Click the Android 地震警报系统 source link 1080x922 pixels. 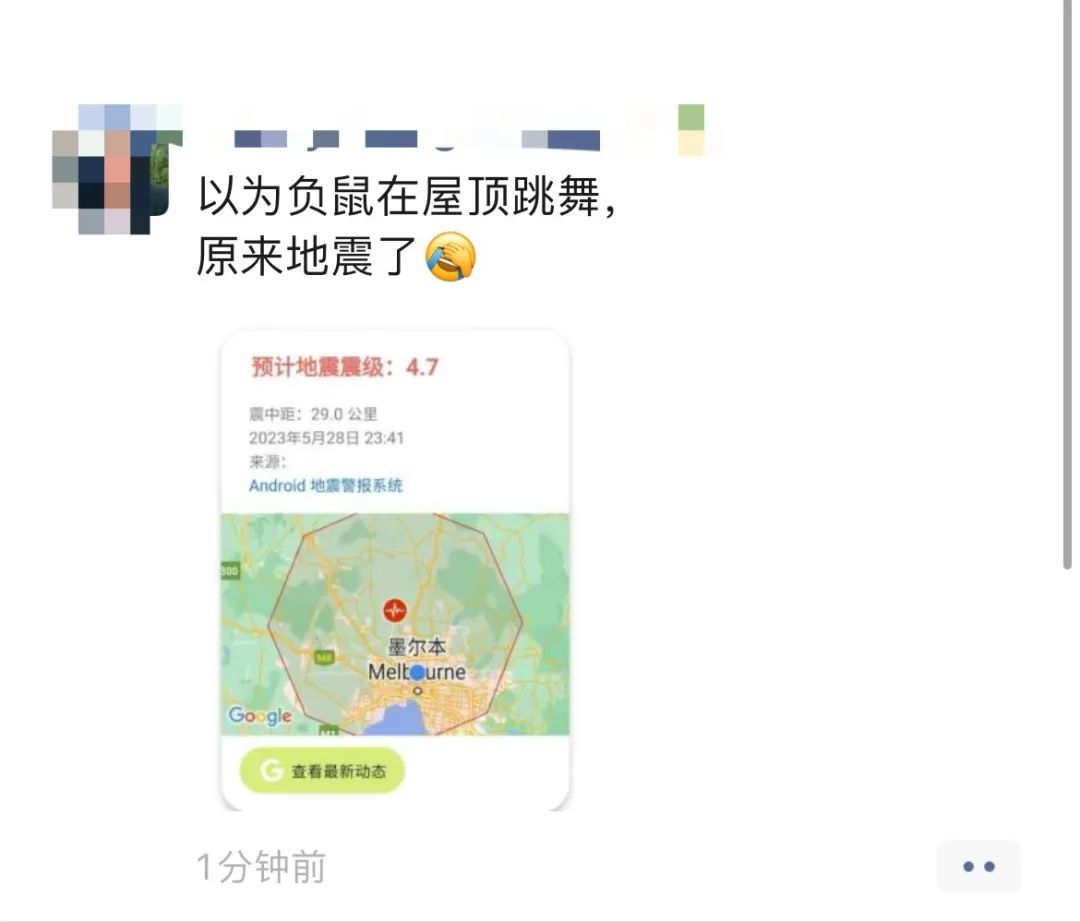point(325,485)
